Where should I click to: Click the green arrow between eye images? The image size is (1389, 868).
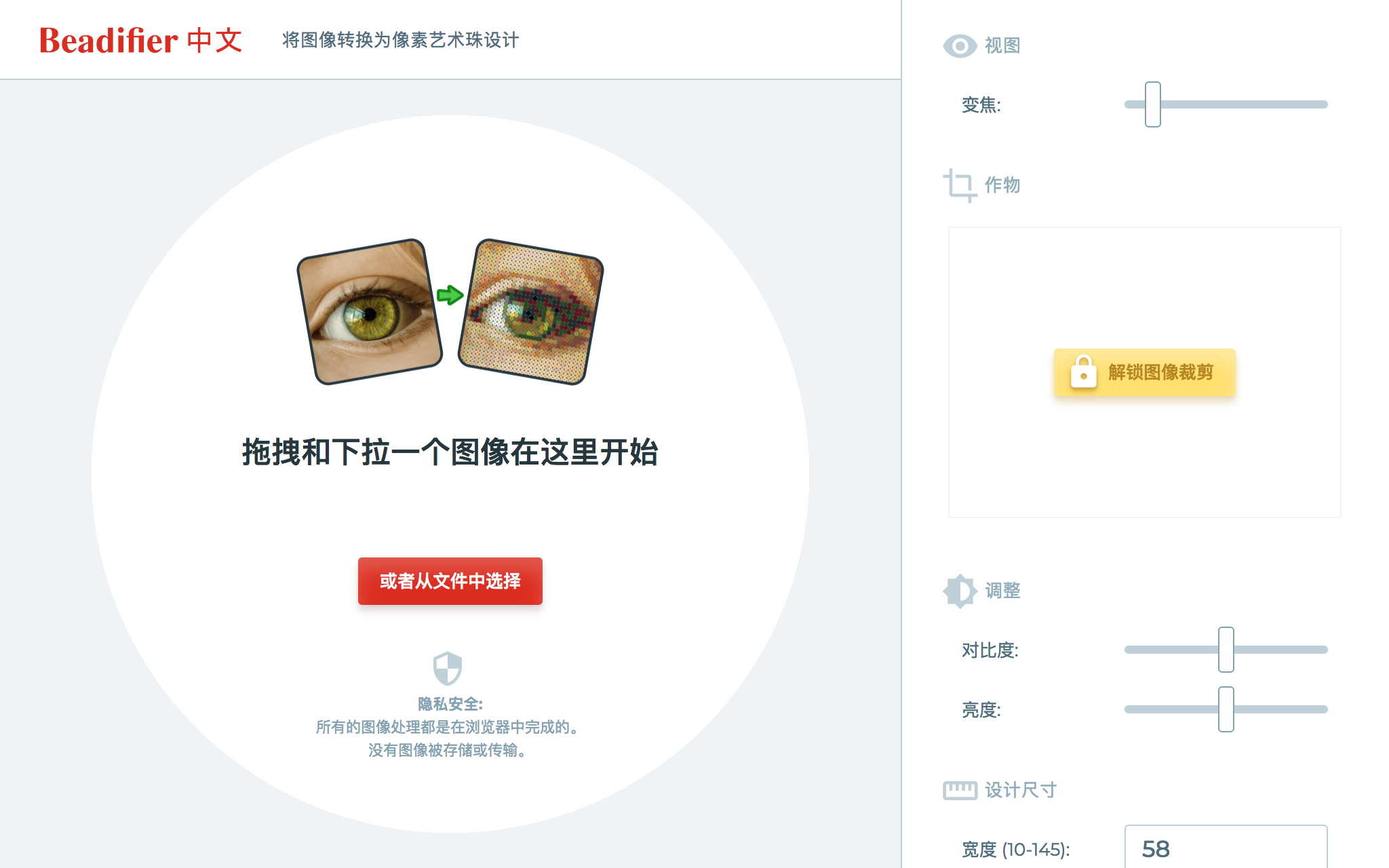click(450, 295)
